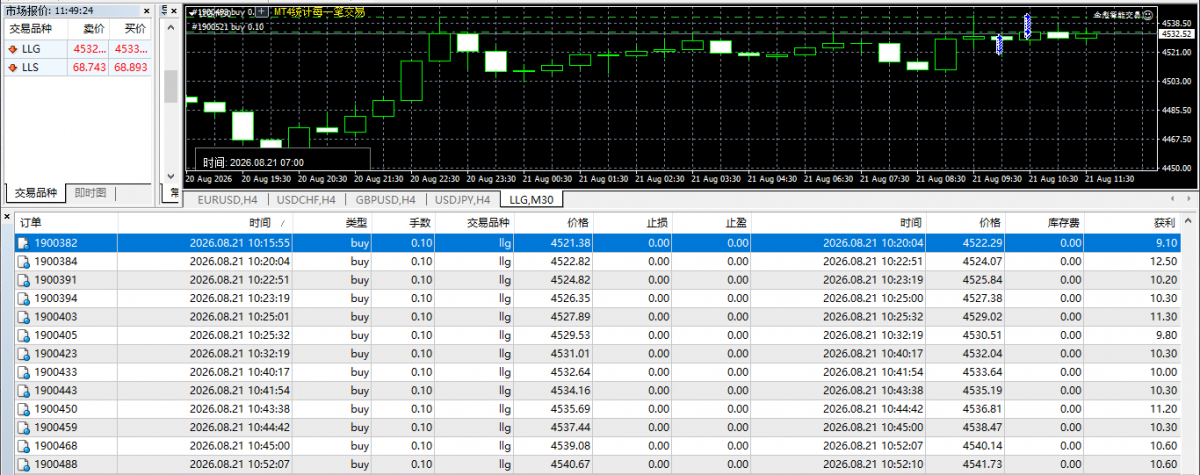Click the order icon for 1900488
This screenshot has height=475, width=1200.
(x=24, y=464)
